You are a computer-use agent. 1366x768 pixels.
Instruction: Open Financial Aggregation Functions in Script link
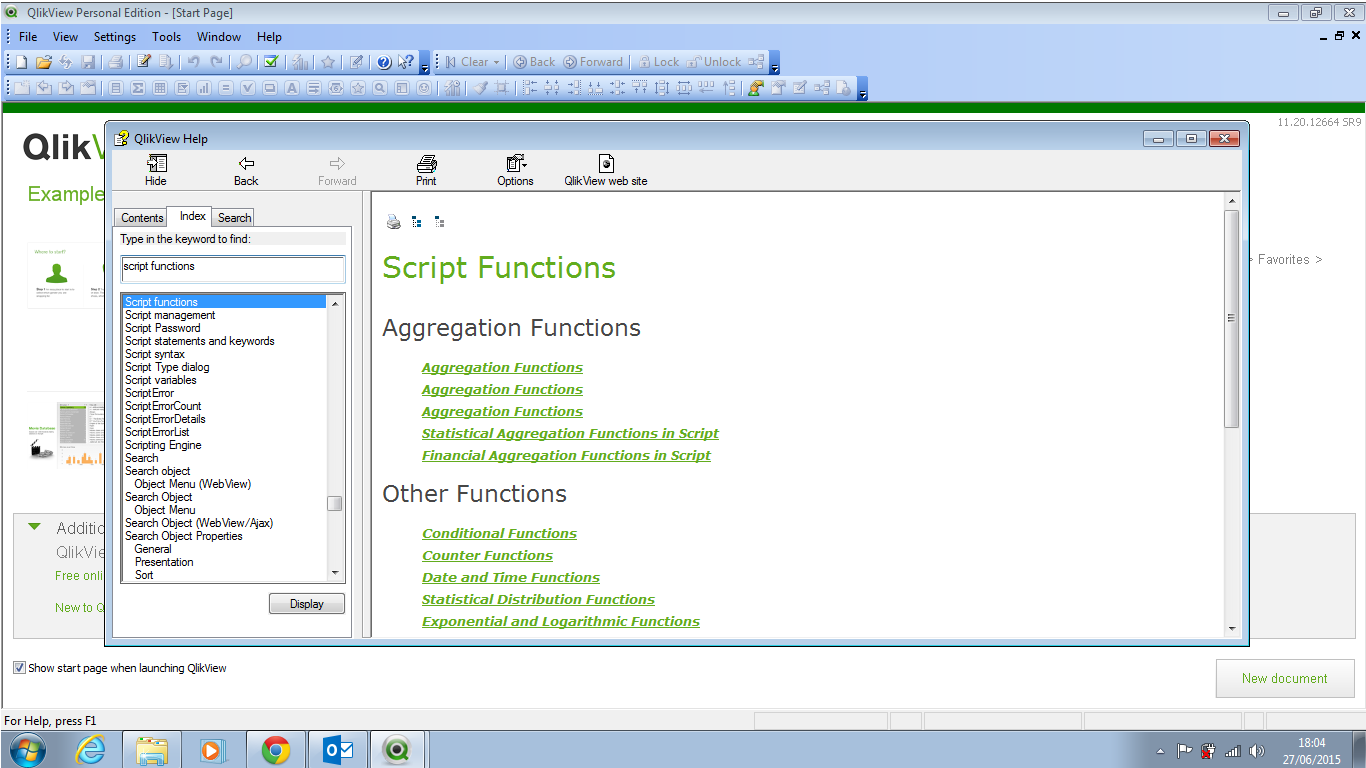[x=566, y=456]
